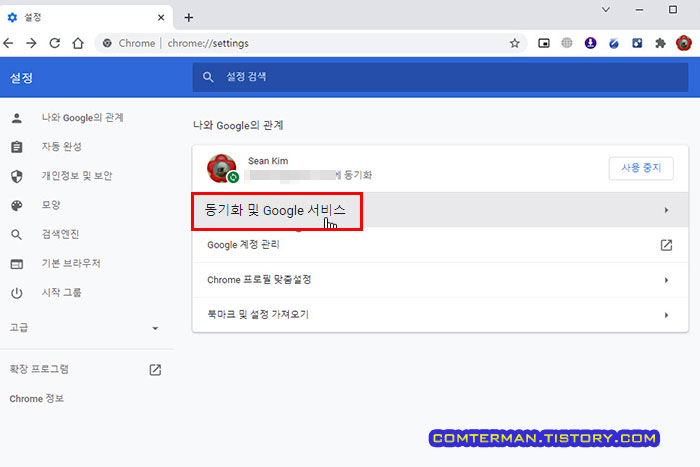Open 개인정보 및 보안 section

77,176
